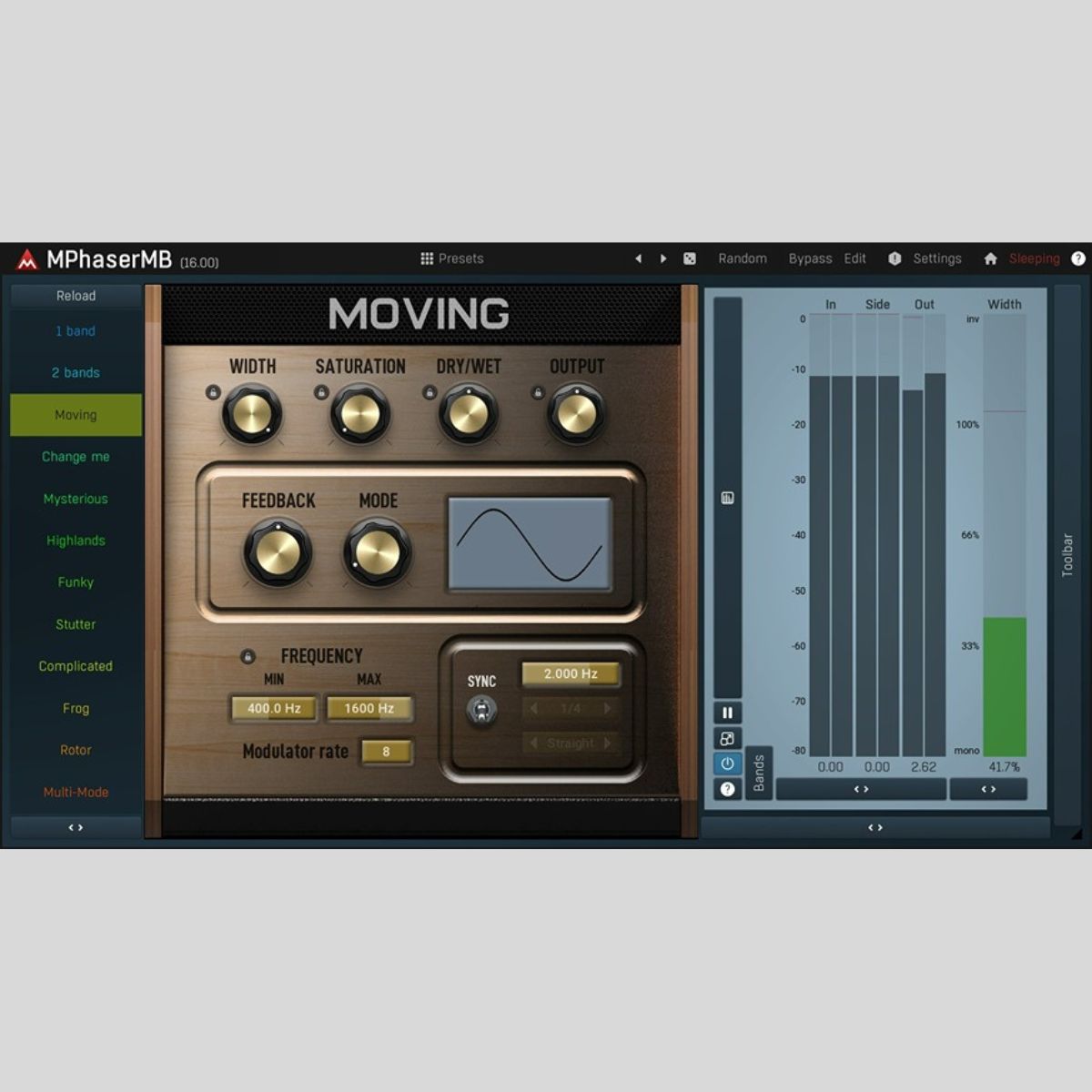The width and height of the screenshot is (1092, 1092).
Task: Click the dice randomize icon
Action: coord(690,258)
